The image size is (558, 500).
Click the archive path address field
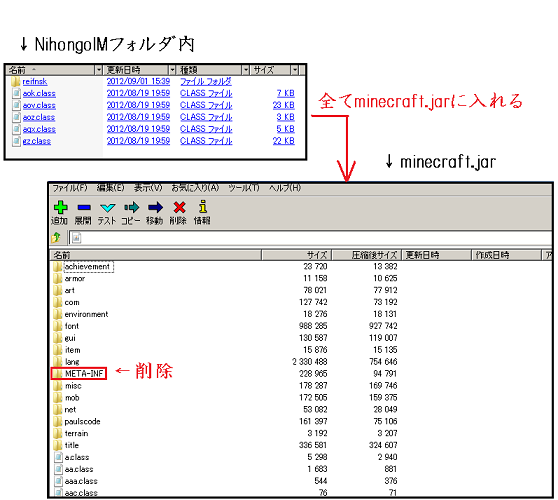coord(311,238)
